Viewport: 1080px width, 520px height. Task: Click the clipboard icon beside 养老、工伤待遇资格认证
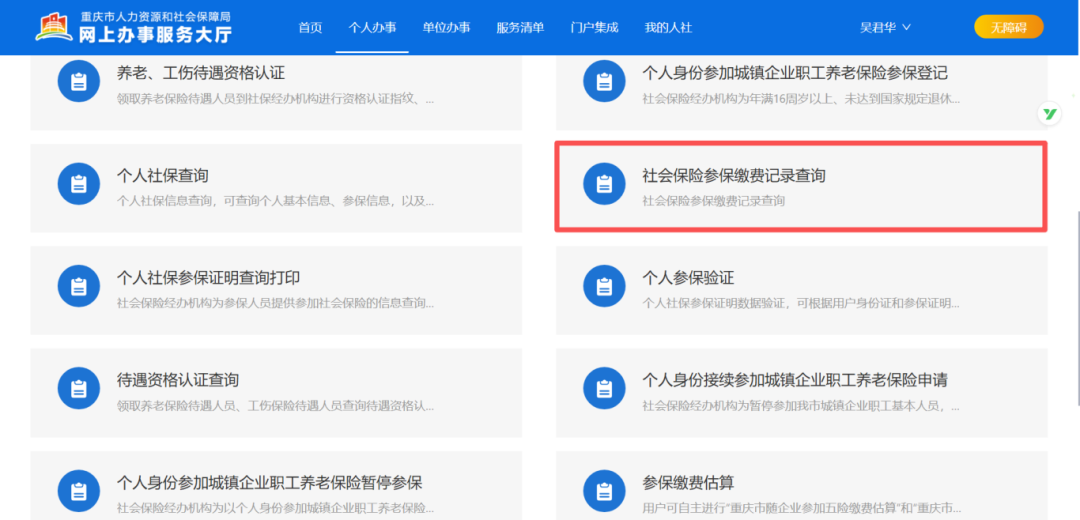[x=79, y=82]
